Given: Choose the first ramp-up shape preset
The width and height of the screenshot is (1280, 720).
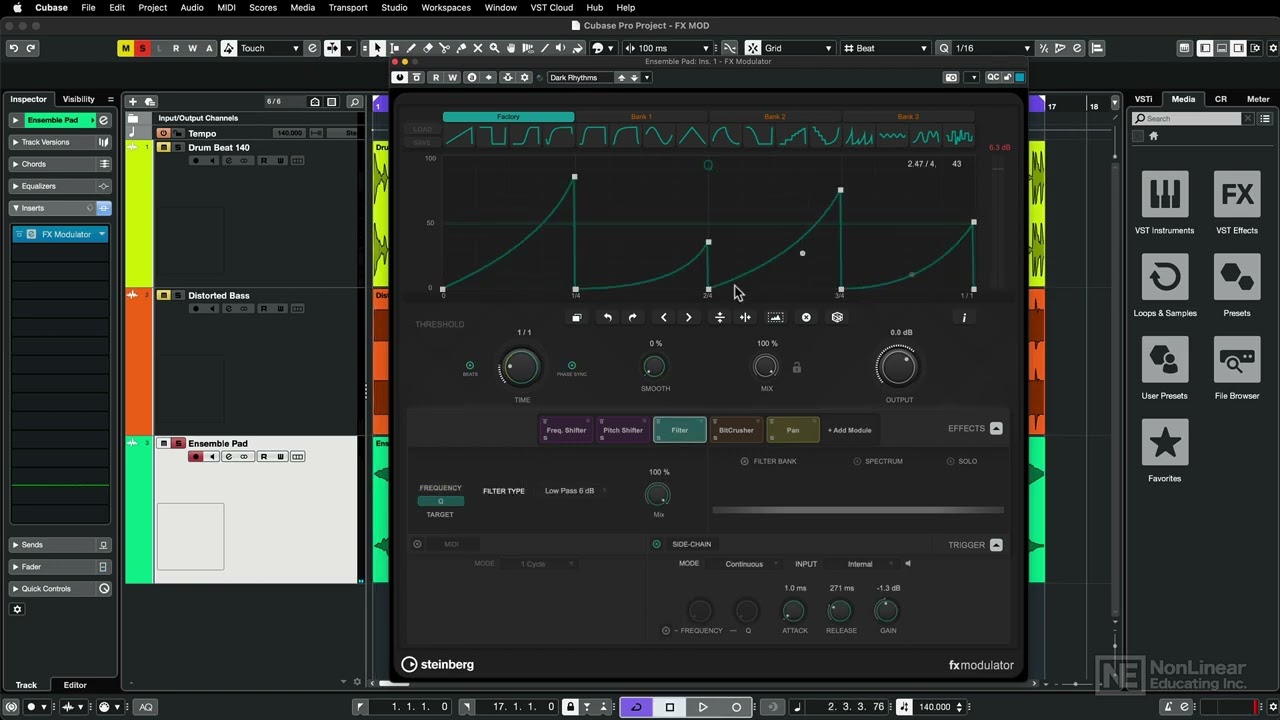Looking at the screenshot, I should click(459, 137).
